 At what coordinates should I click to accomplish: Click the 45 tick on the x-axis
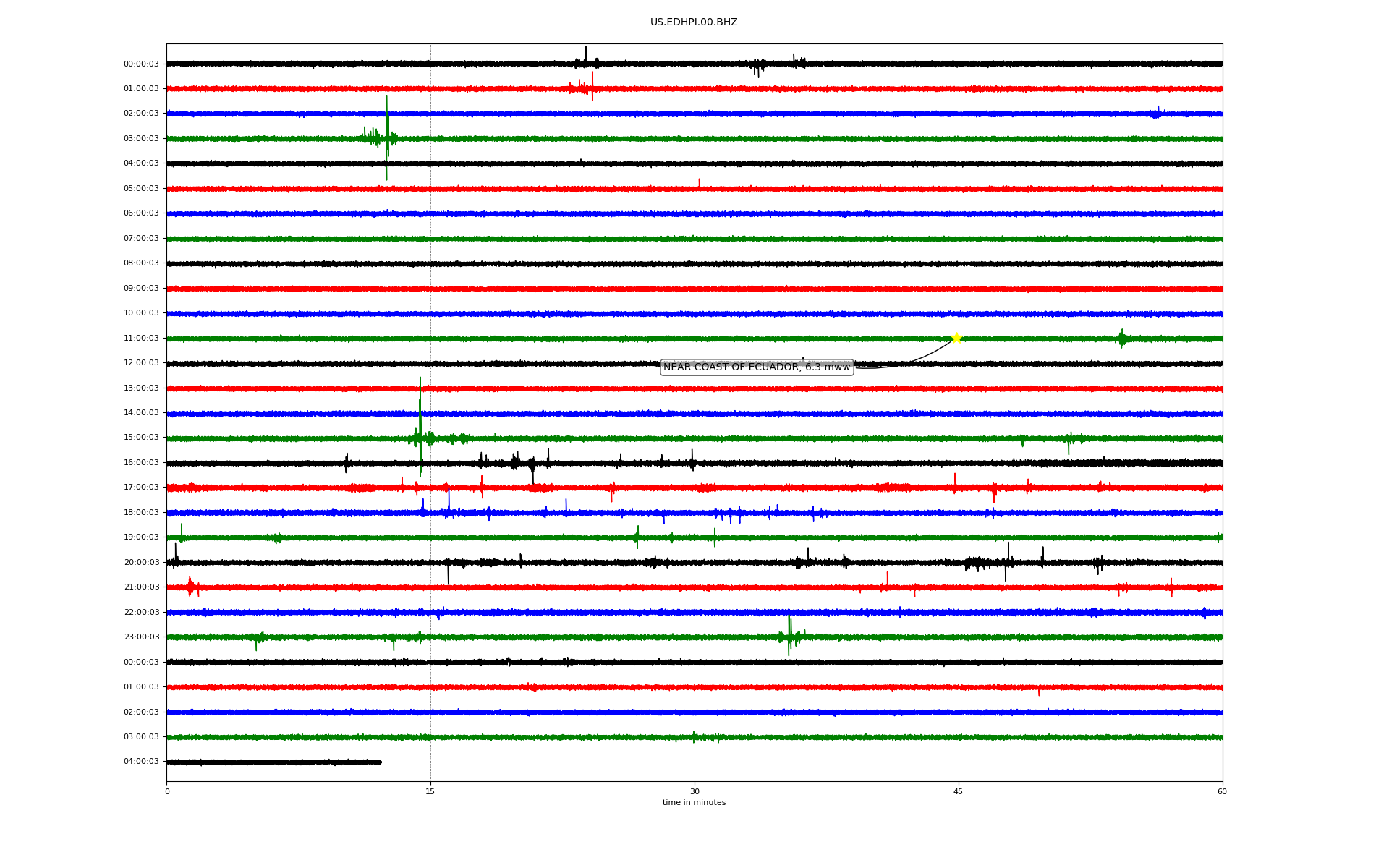(959, 792)
